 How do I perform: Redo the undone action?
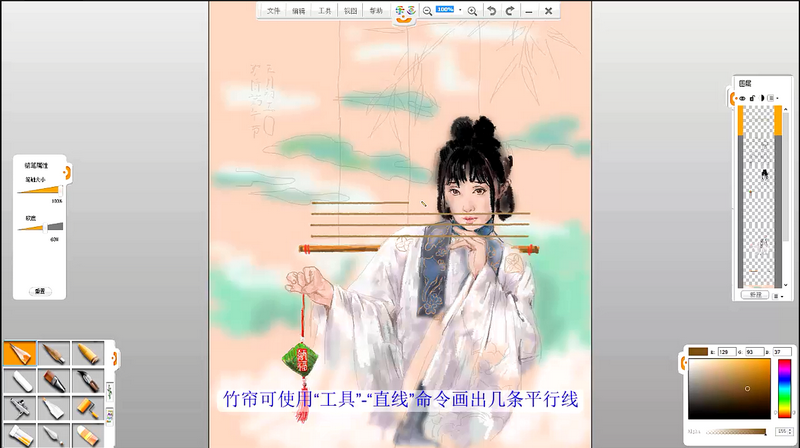pyautogui.click(x=510, y=10)
